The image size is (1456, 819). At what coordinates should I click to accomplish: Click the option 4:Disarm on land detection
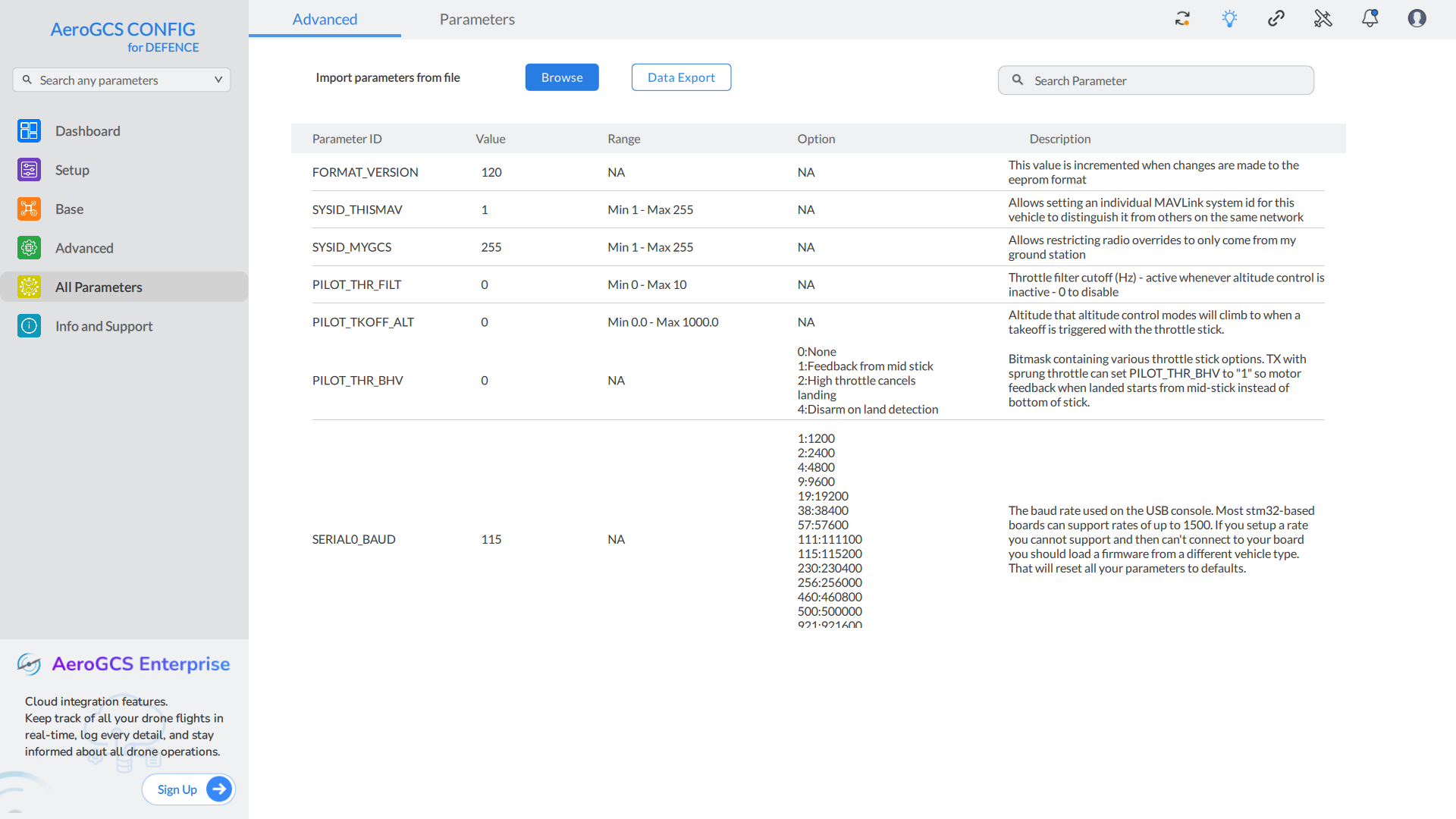click(x=868, y=409)
